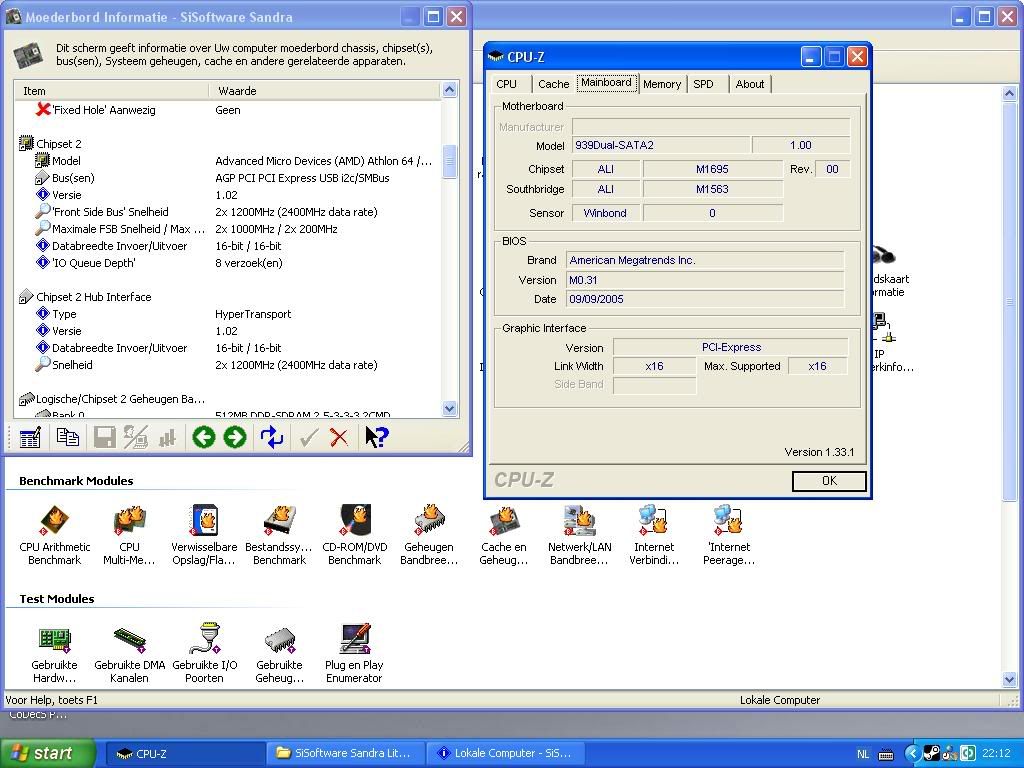The height and width of the screenshot is (768, 1024).
Task: Open Gebruikte DMA Kanalen module
Action: click(129, 652)
